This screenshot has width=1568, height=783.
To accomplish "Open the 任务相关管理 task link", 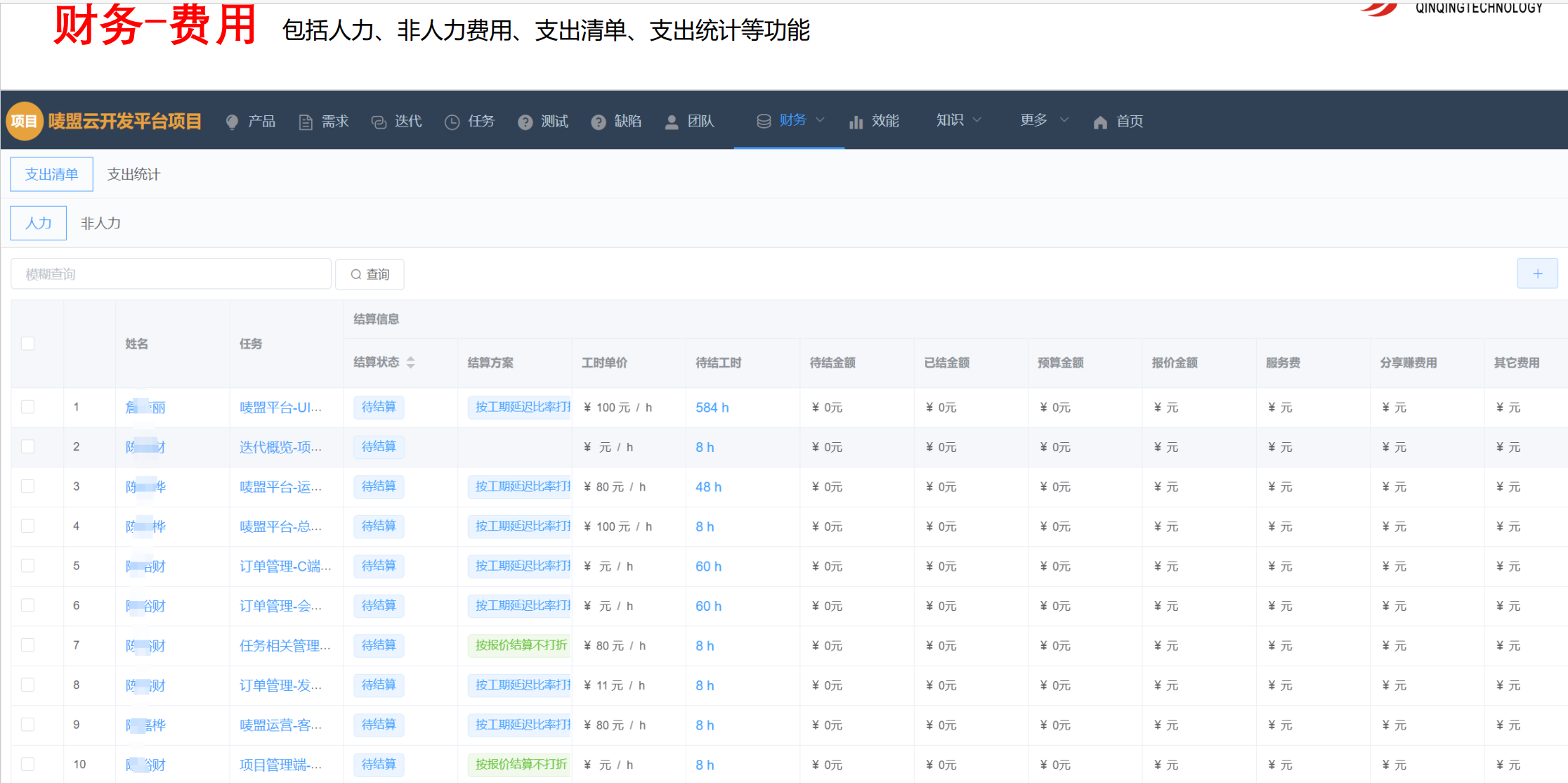I will (x=285, y=645).
